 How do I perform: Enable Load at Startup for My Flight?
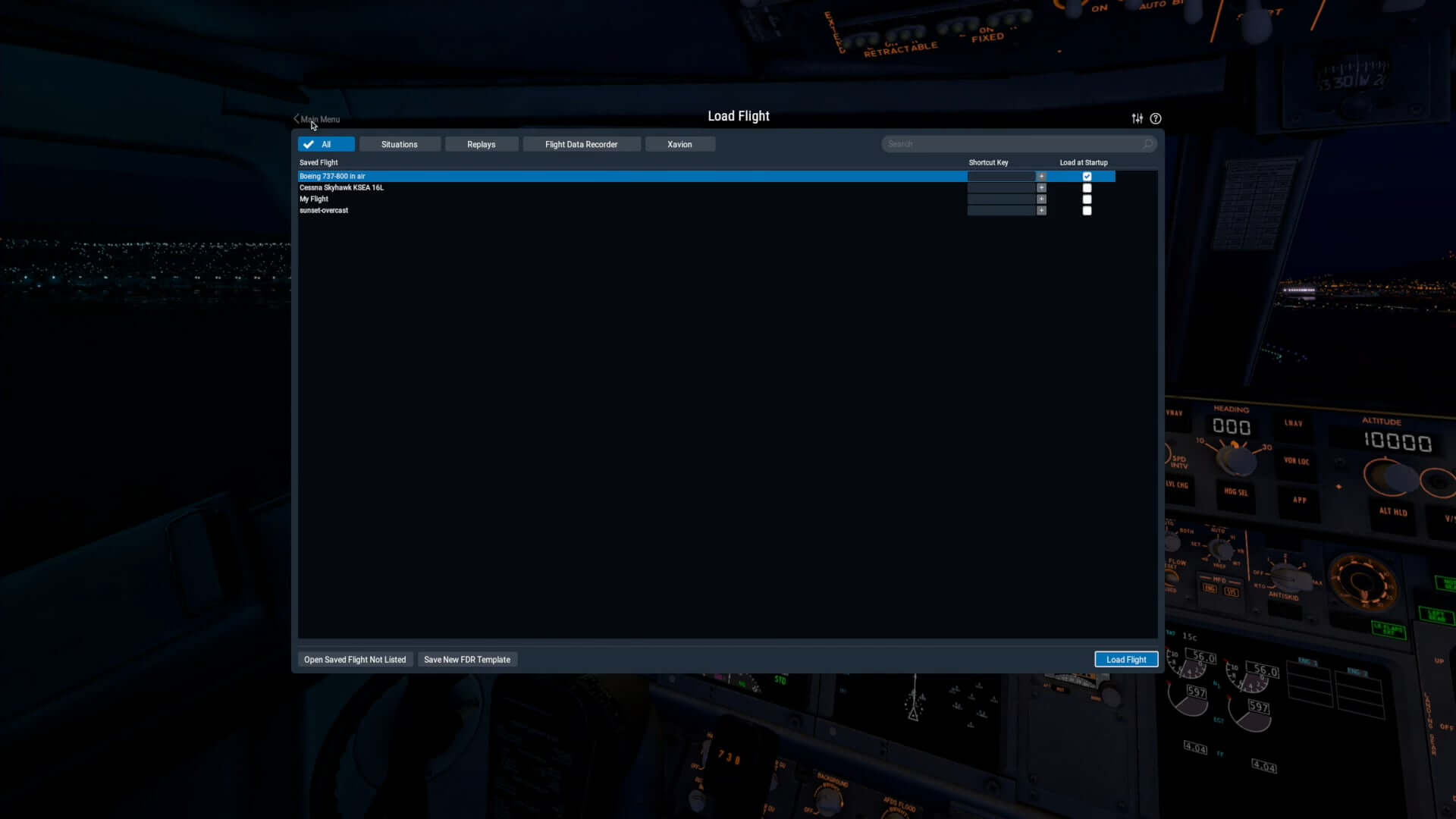1086,199
